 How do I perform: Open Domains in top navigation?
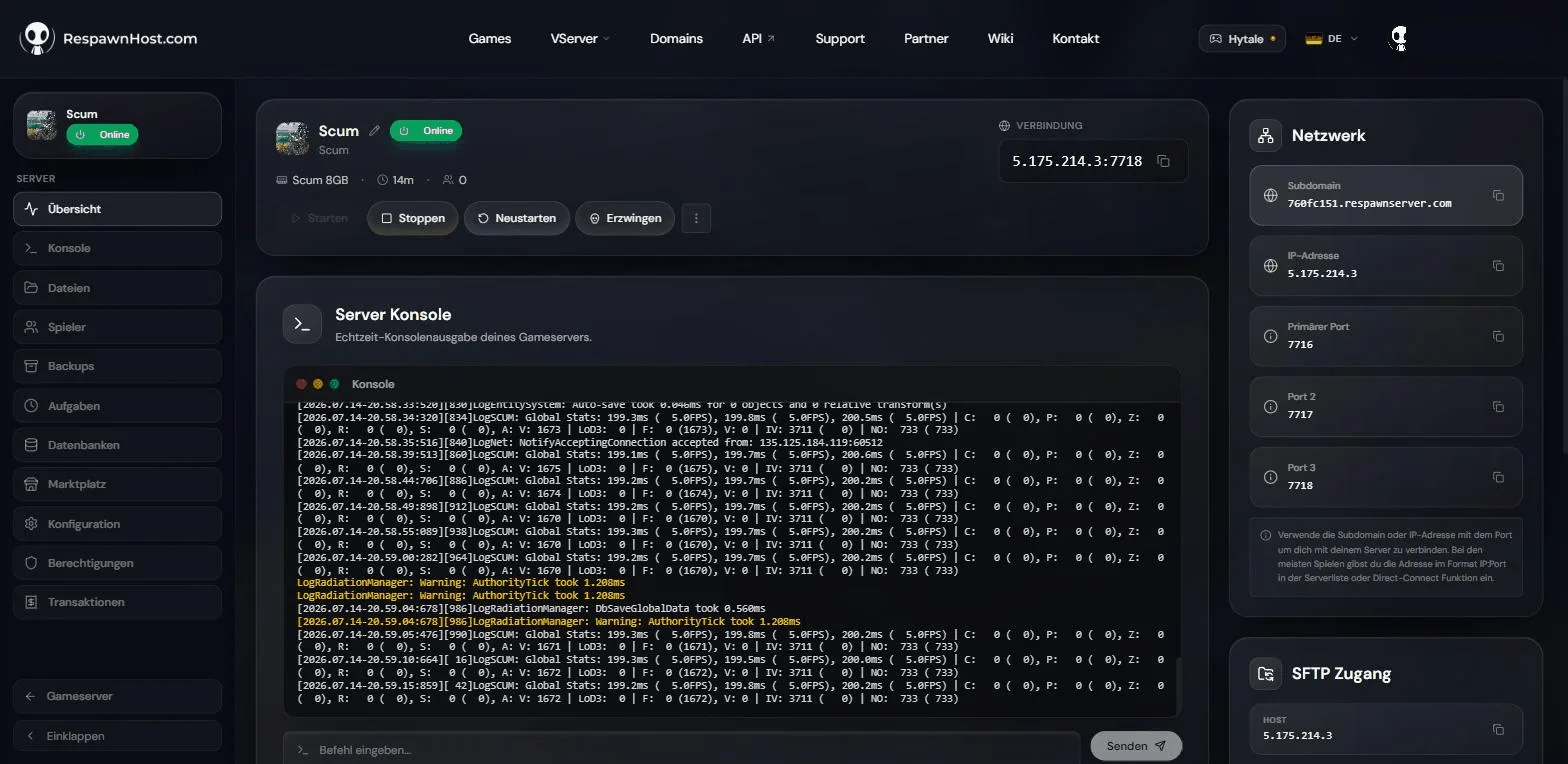676,39
